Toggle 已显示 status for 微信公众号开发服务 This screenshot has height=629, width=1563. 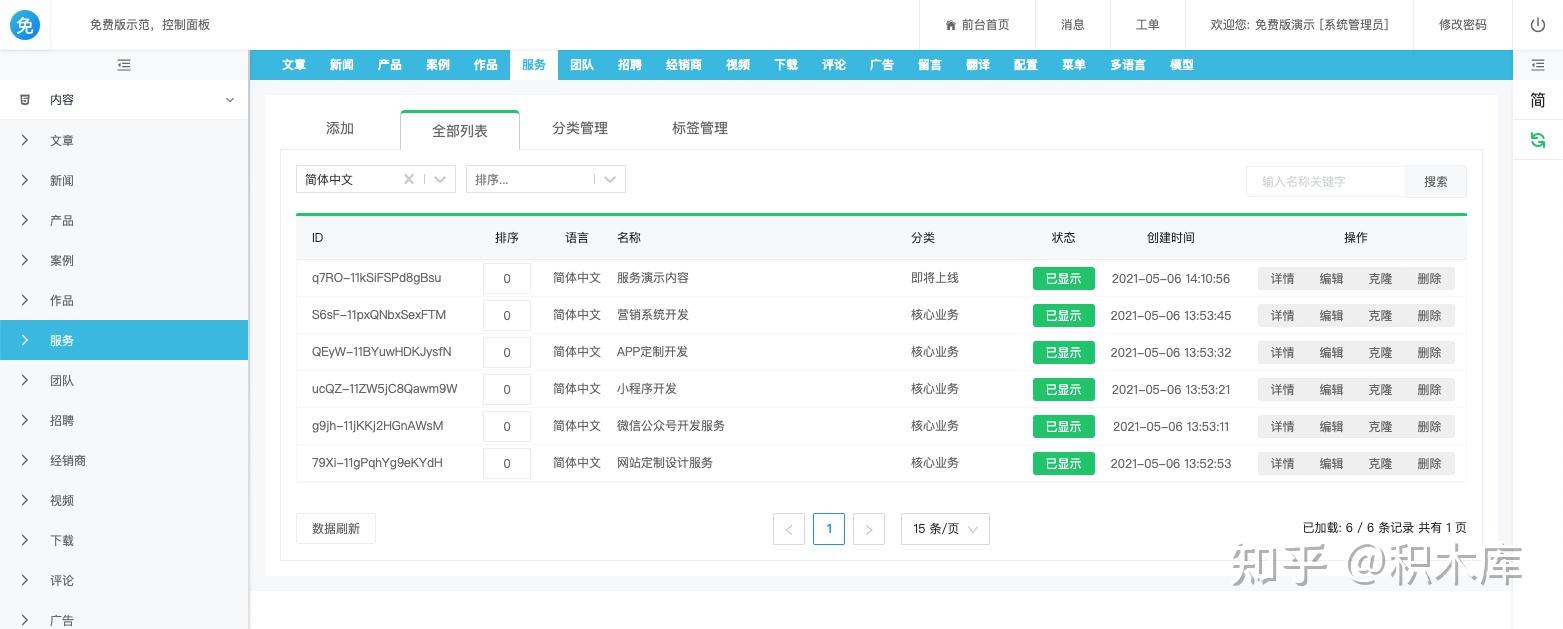pyautogui.click(x=1064, y=427)
